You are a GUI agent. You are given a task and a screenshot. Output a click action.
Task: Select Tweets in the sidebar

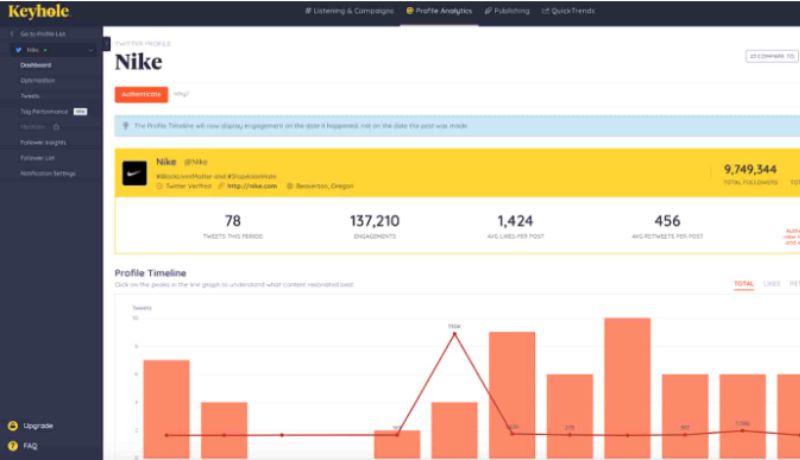pos(30,96)
